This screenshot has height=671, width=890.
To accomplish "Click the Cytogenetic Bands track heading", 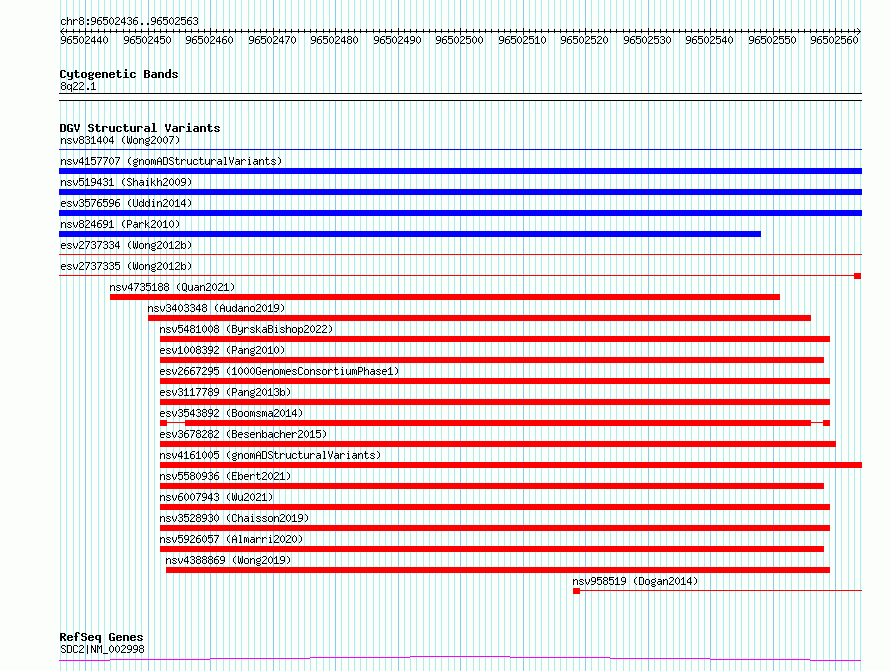I will point(119,74).
